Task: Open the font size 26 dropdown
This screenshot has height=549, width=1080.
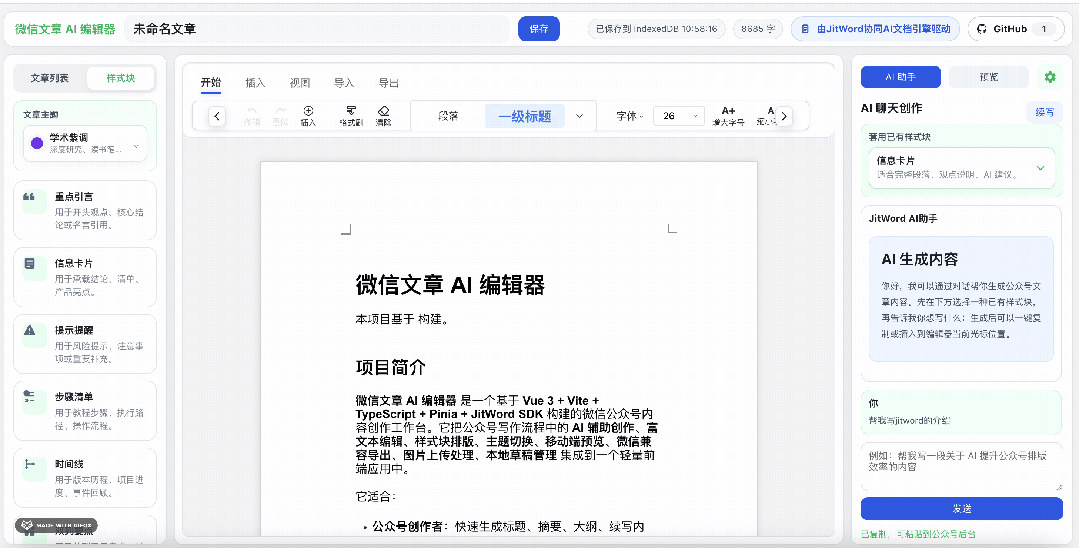Action: tap(678, 116)
